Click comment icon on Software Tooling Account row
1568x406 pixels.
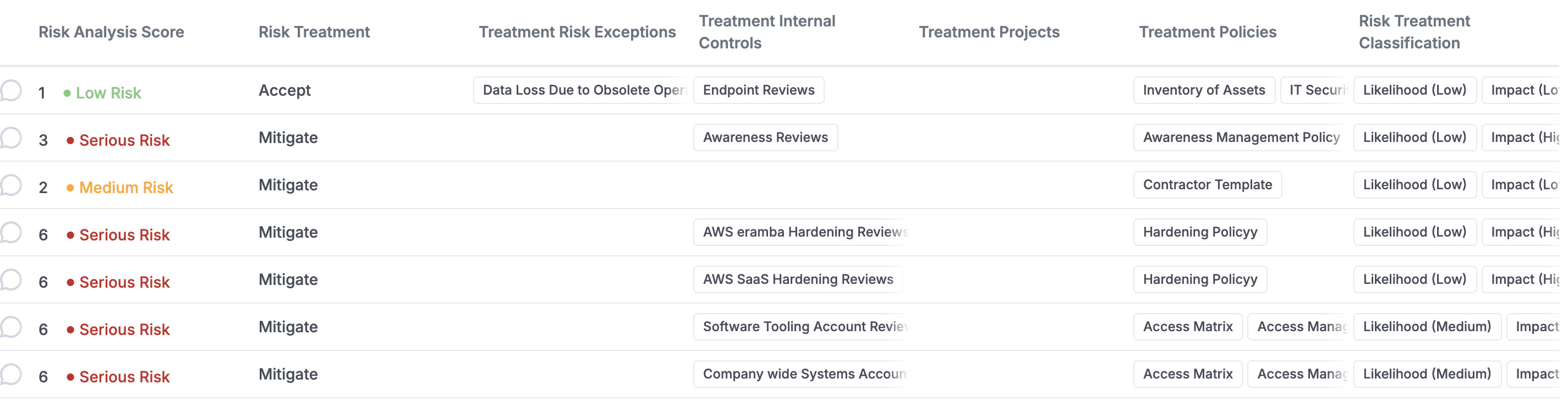click(x=10, y=327)
